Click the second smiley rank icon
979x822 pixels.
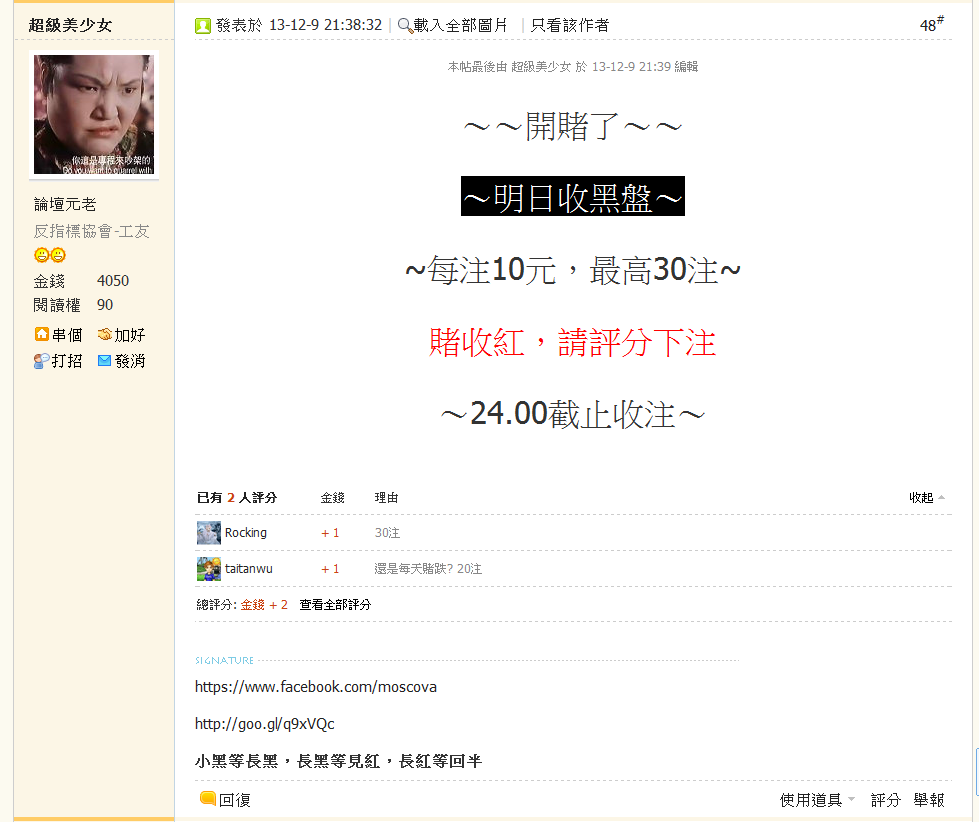pyautogui.click(x=58, y=255)
